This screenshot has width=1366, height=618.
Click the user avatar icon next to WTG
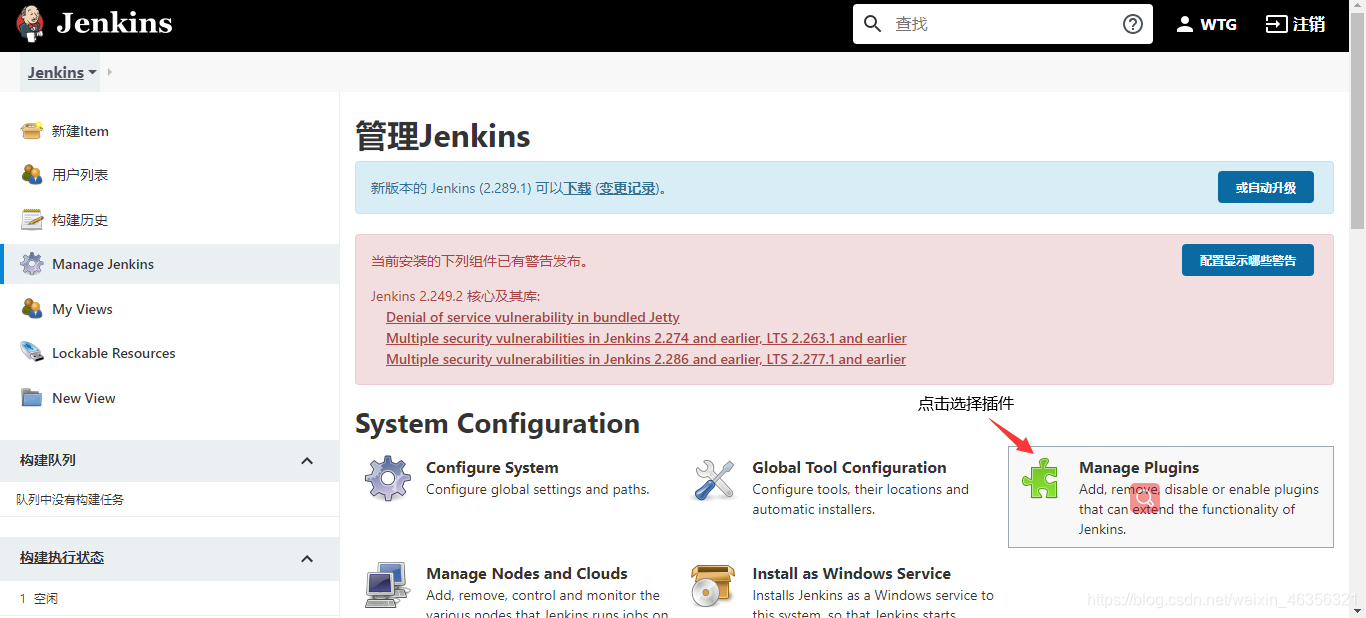tap(1185, 24)
